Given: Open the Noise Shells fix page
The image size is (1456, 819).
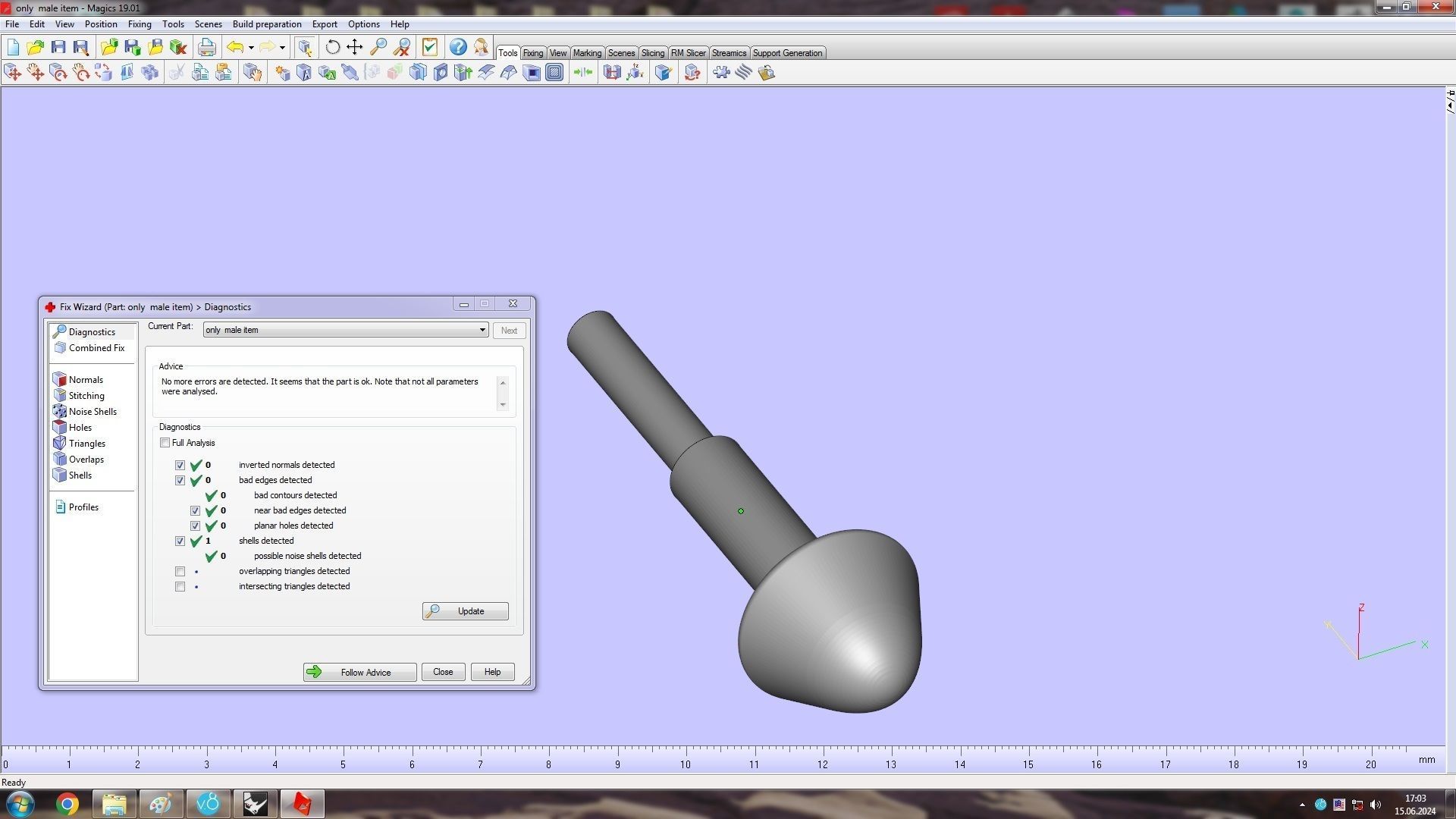Looking at the screenshot, I should (x=92, y=412).
